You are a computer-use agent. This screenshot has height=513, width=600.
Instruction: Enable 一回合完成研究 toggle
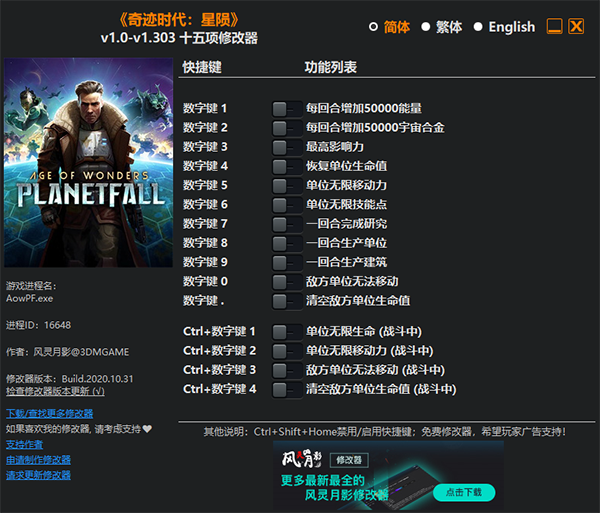[286, 223]
